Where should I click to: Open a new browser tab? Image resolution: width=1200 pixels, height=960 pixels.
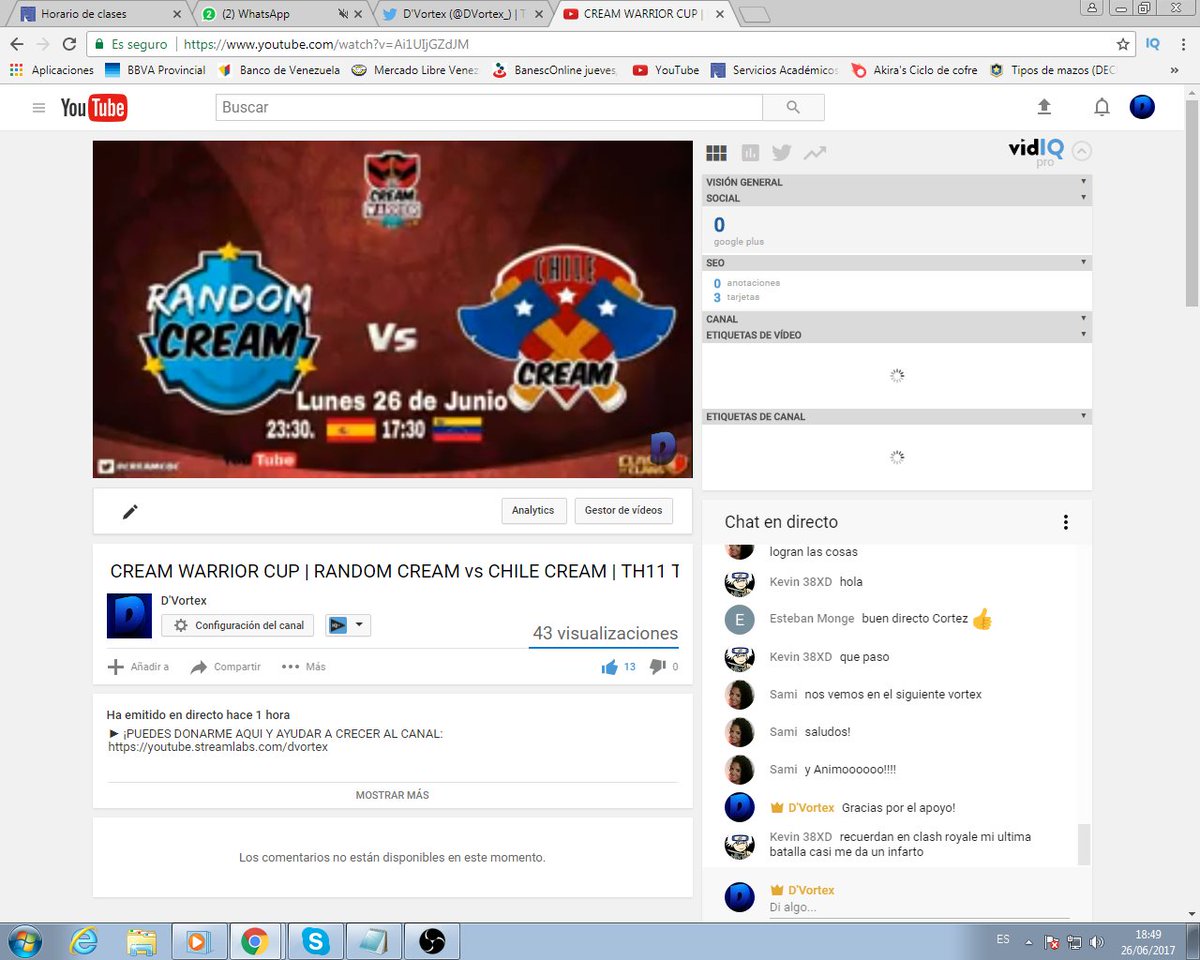(756, 14)
